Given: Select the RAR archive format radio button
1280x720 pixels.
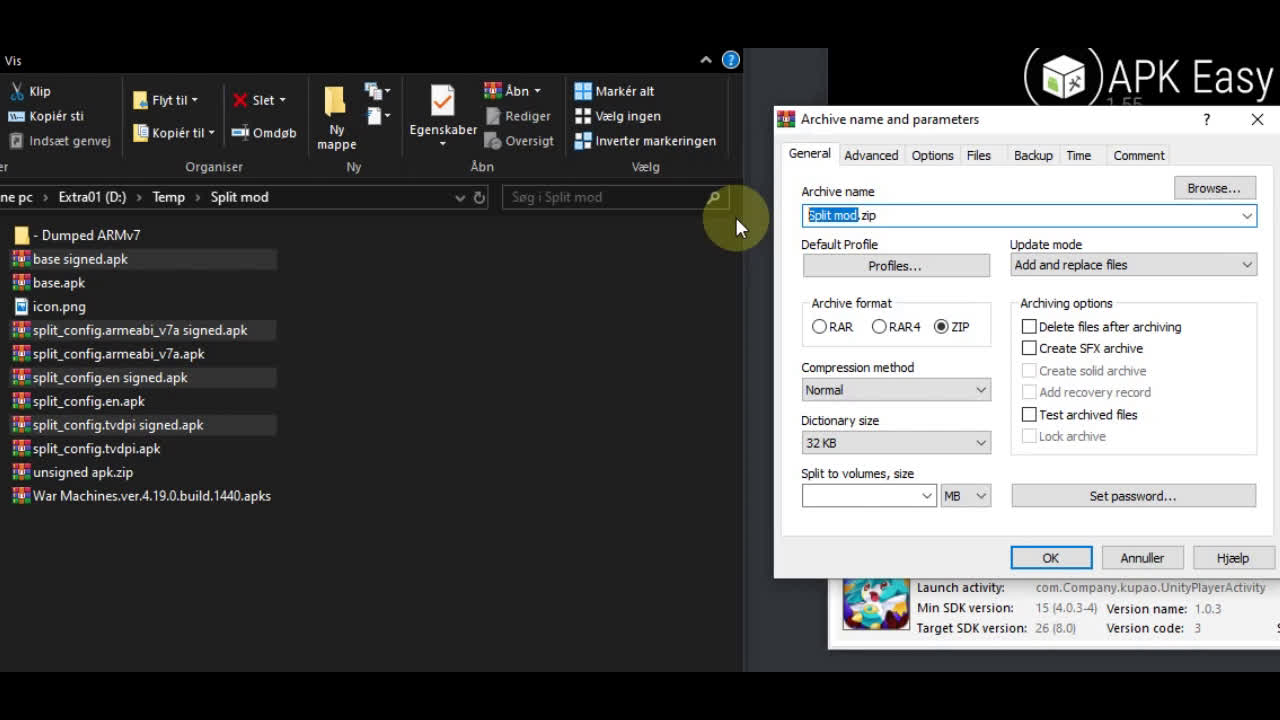Looking at the screenshot, I should click(x=820, y=327).
